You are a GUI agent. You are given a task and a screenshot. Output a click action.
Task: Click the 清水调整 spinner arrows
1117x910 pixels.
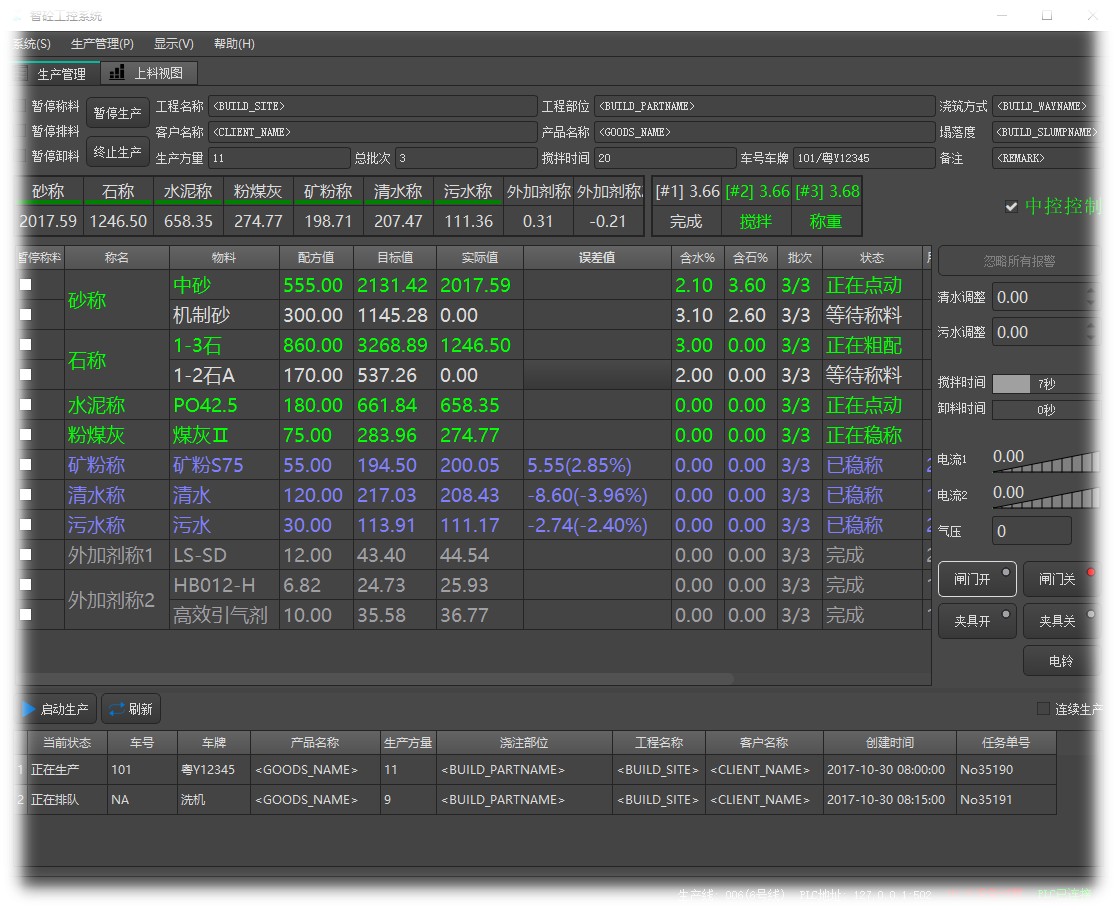tap(1091, 297)
